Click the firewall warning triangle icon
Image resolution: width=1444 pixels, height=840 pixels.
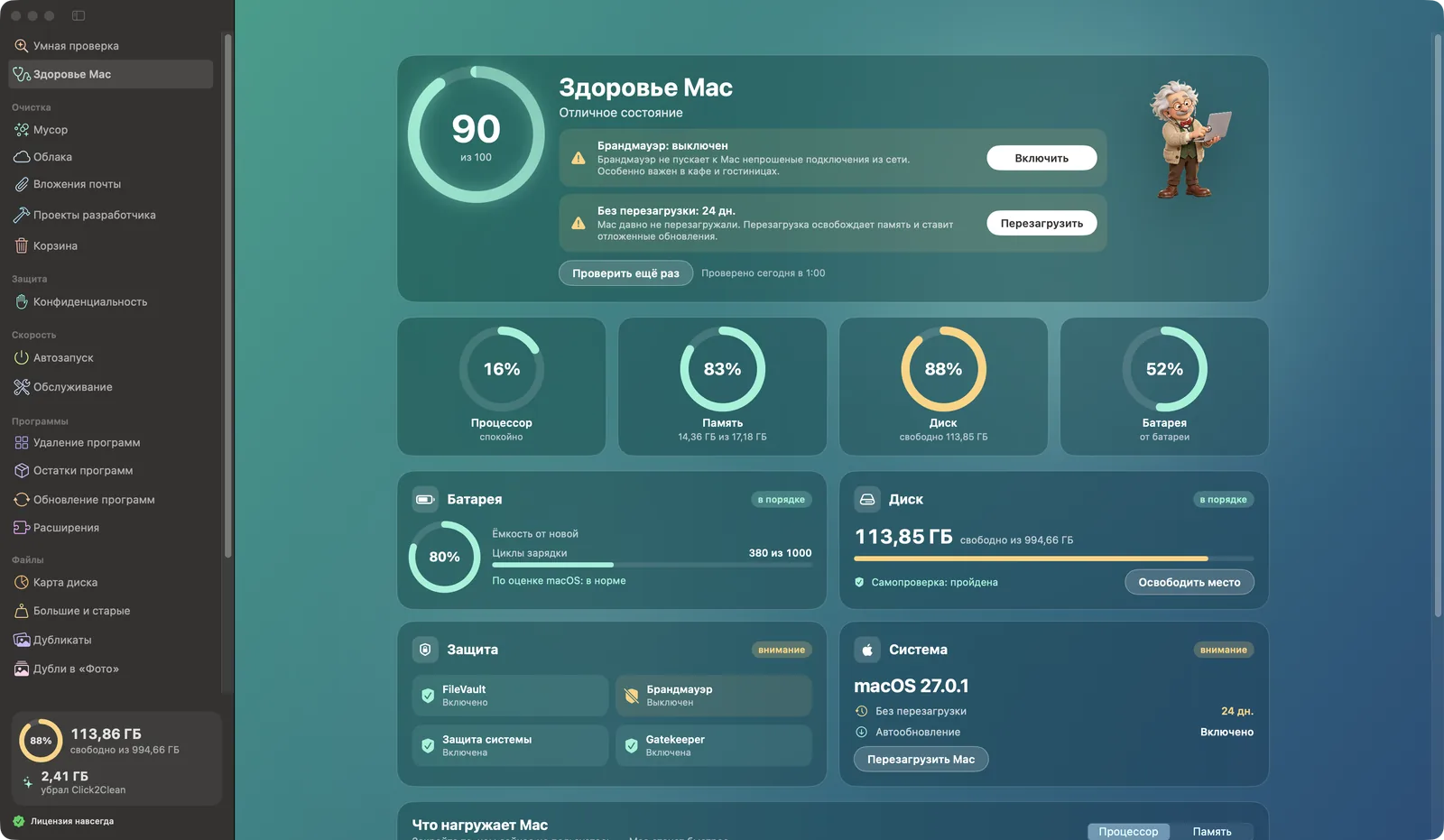click(579, 158)
